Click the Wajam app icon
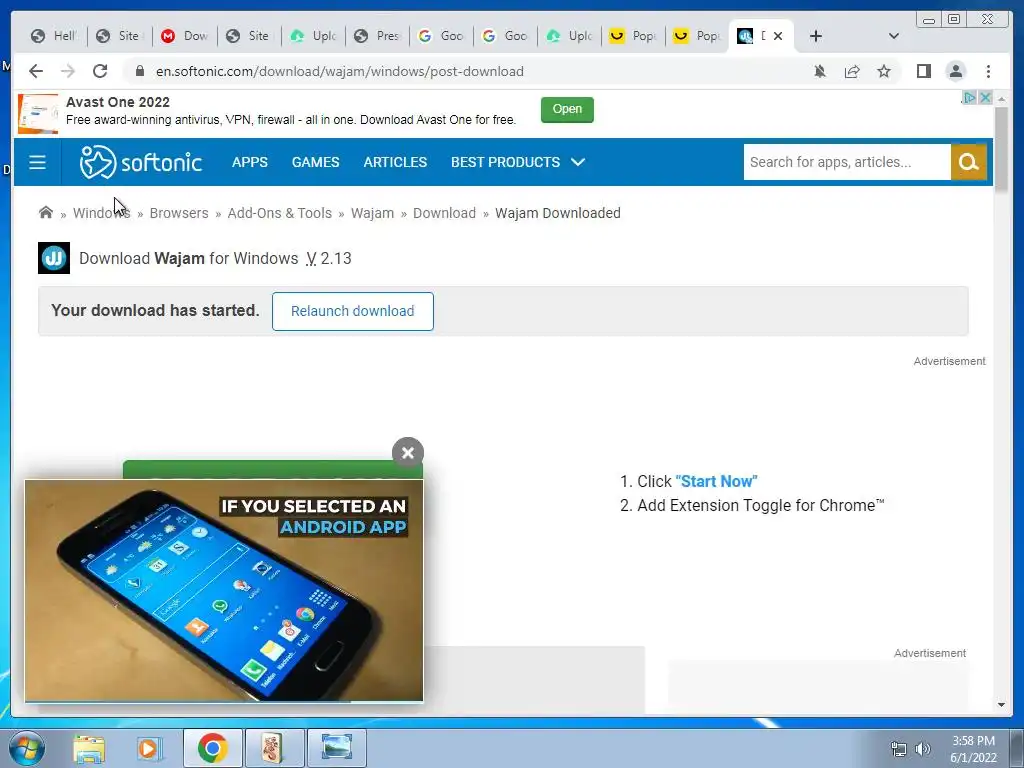Screen dimensions: 1024x768 tap(54, 258)
